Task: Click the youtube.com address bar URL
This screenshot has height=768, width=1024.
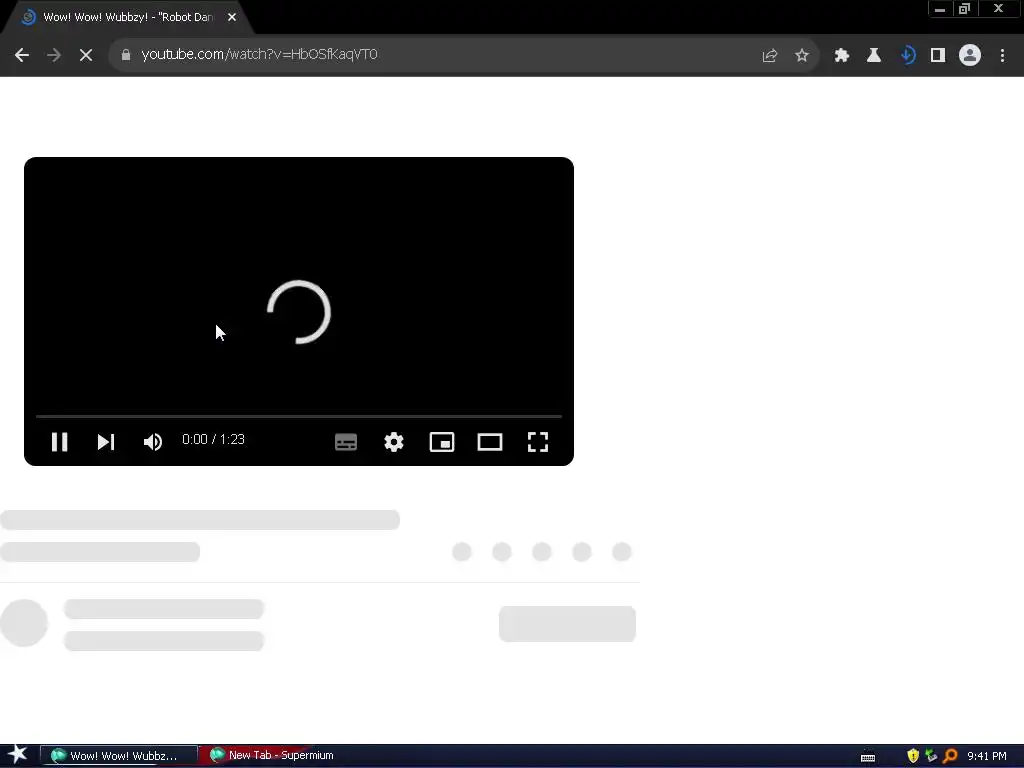Action: pos(259,54)
